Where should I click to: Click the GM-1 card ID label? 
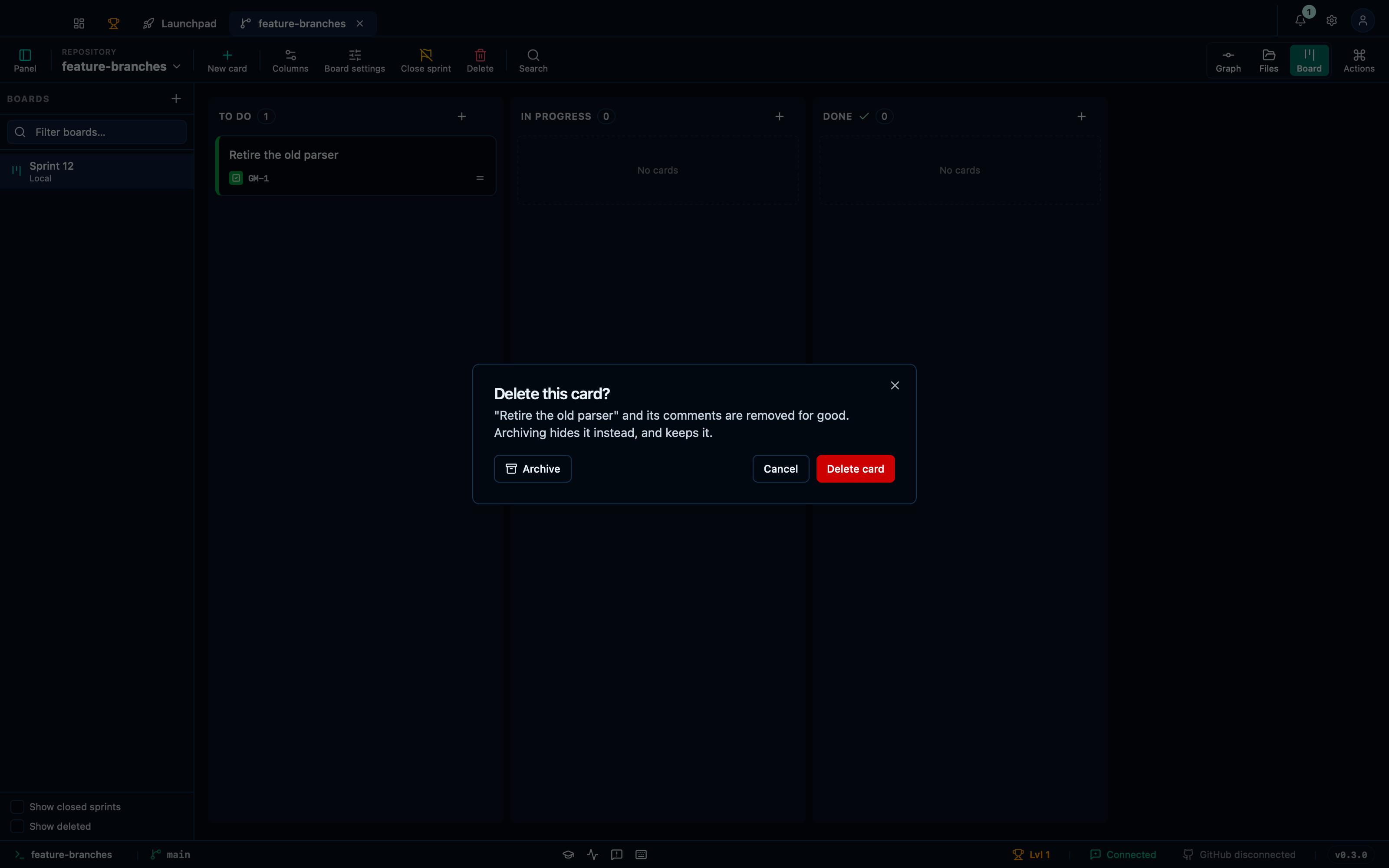pos(258,178)
